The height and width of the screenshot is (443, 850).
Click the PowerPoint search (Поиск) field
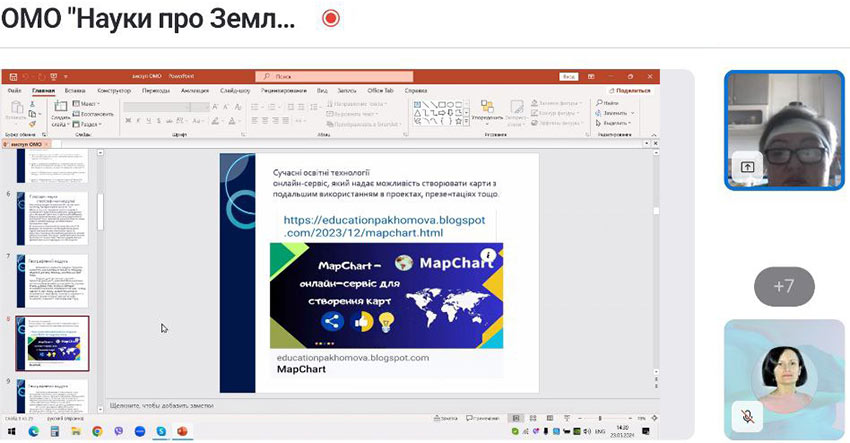click(334, 76)
